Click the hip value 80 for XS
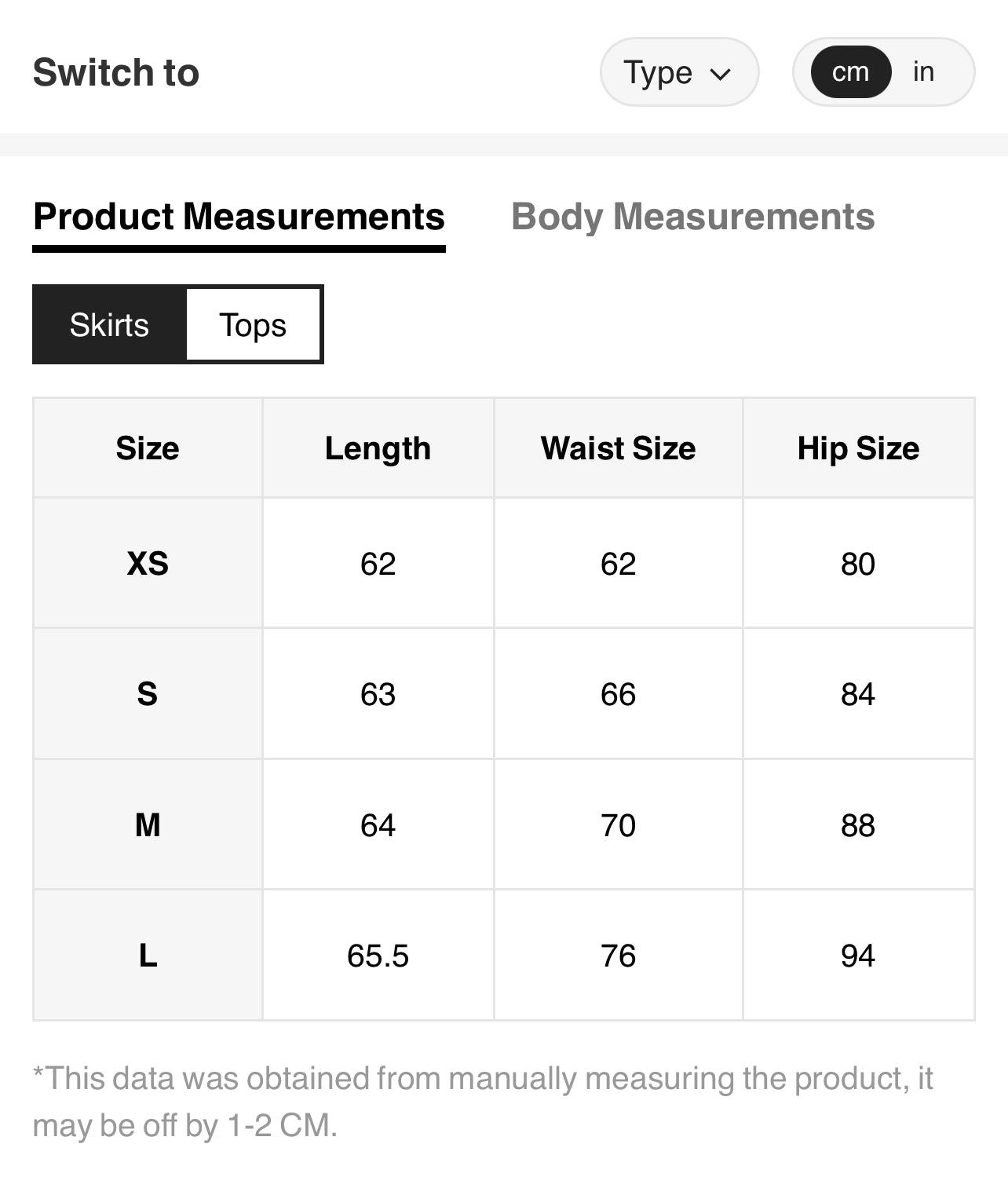Viewport: 1008px width, 1177px height. pos(858,564)
